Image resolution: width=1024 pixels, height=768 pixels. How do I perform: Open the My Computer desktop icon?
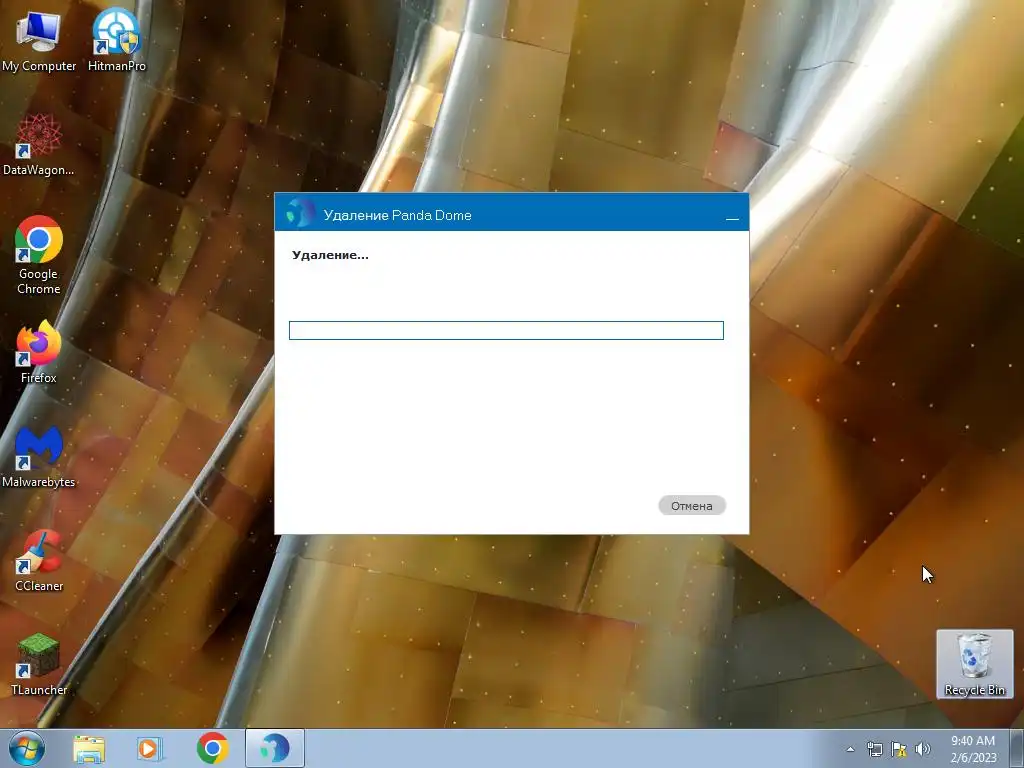point(39,40)
